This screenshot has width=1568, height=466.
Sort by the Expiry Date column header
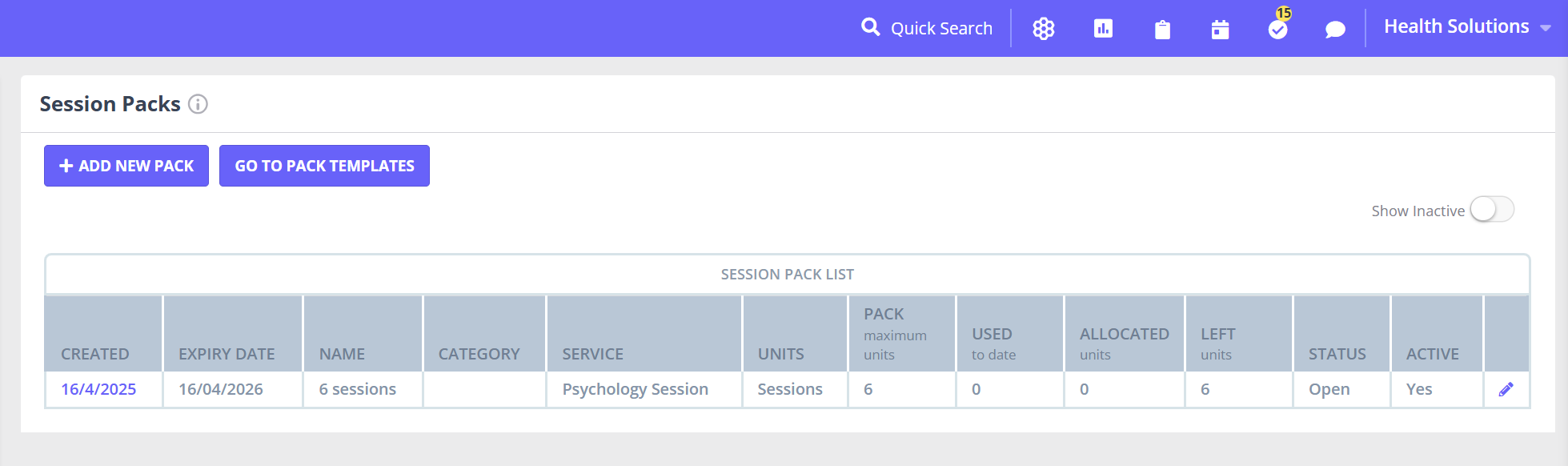coord(227,354)
